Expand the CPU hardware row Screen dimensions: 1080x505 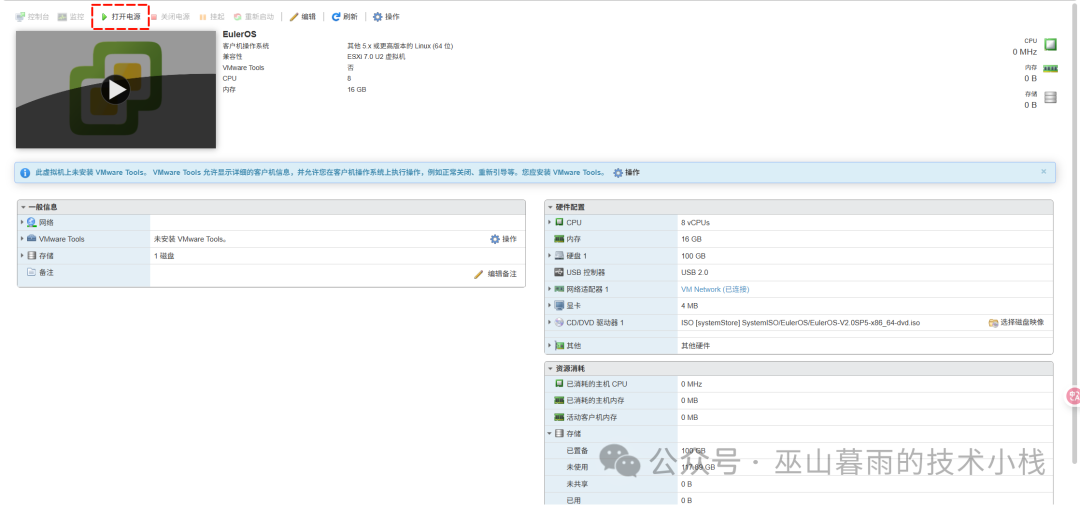[550, 223]
